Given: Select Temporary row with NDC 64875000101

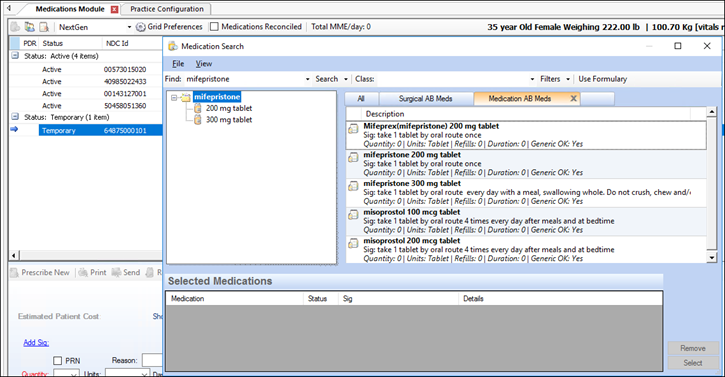Looking at the screenshot, I should [100, 130].
